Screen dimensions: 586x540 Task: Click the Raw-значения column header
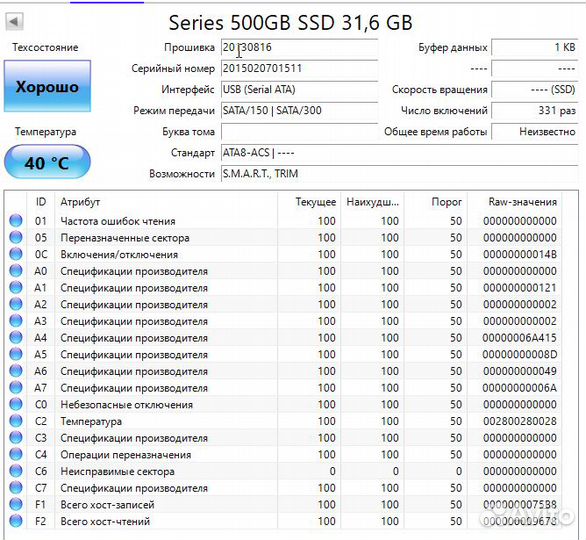tap(514, 202)
